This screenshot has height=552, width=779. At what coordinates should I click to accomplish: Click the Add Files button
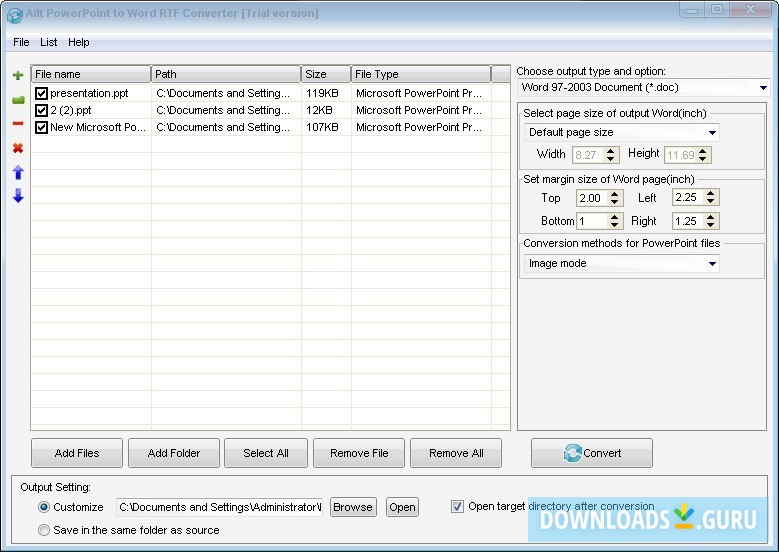click(77, 453)
